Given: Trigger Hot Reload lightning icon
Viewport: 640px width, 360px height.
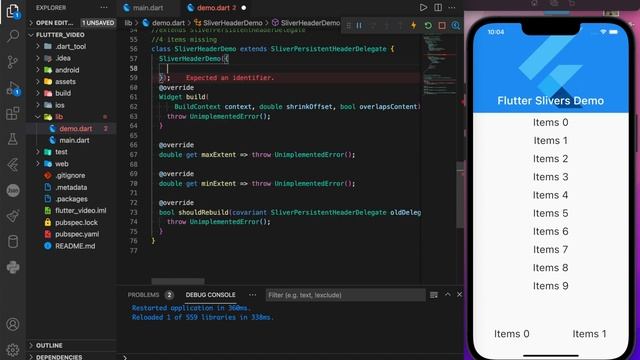Looking at the screenshot, I should click(x=413, y=25).
